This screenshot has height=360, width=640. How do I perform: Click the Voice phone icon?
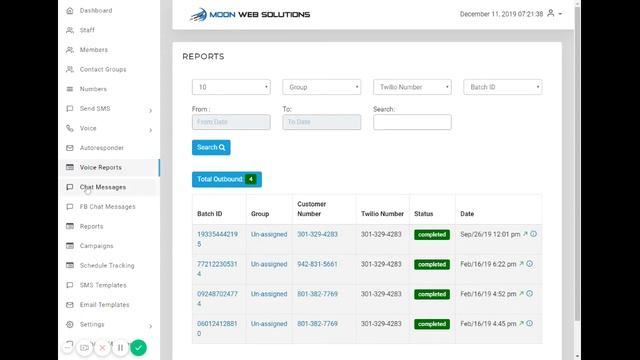point(70,128)
